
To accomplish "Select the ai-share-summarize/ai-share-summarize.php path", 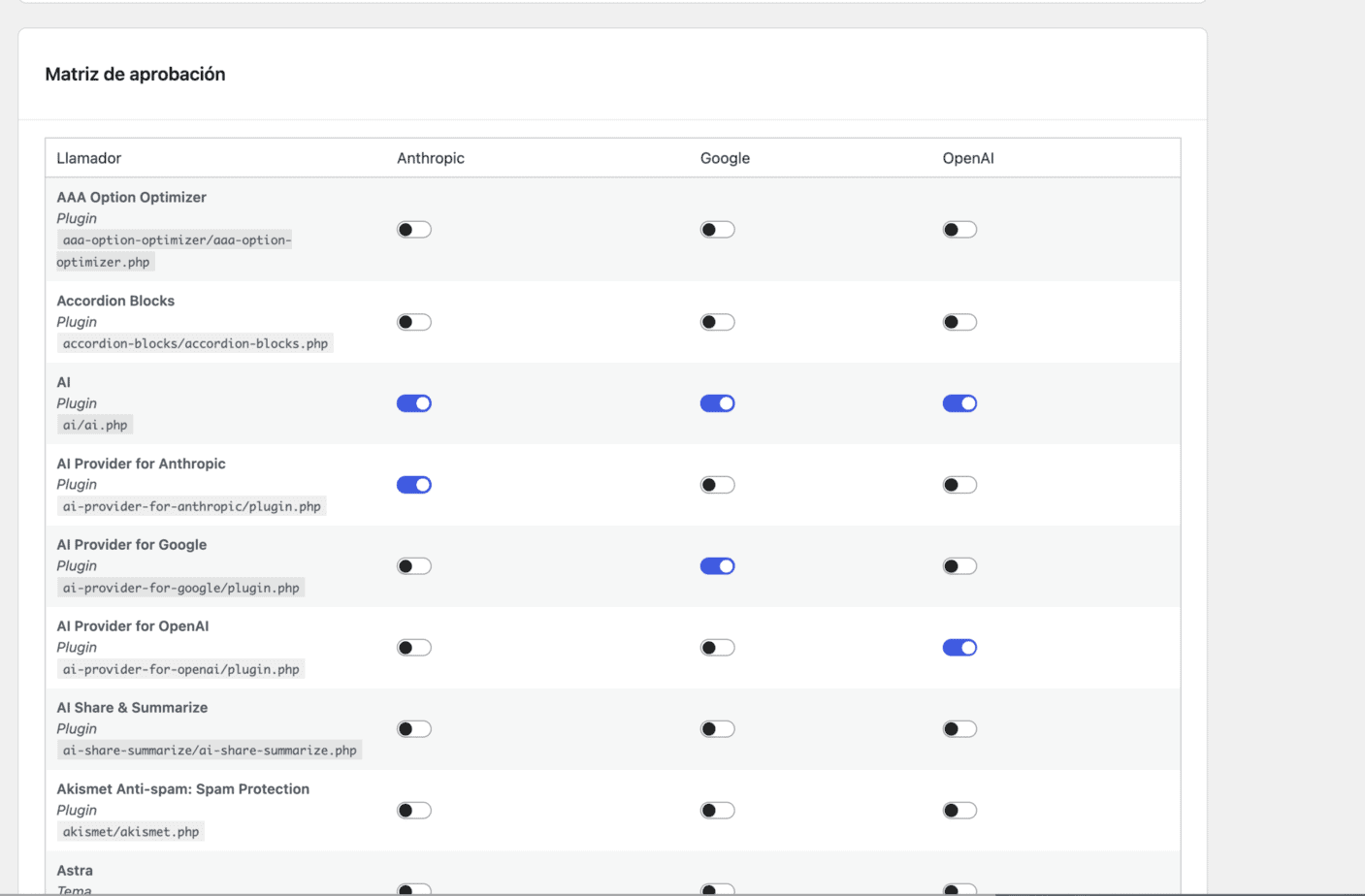I will coord(210,751).
